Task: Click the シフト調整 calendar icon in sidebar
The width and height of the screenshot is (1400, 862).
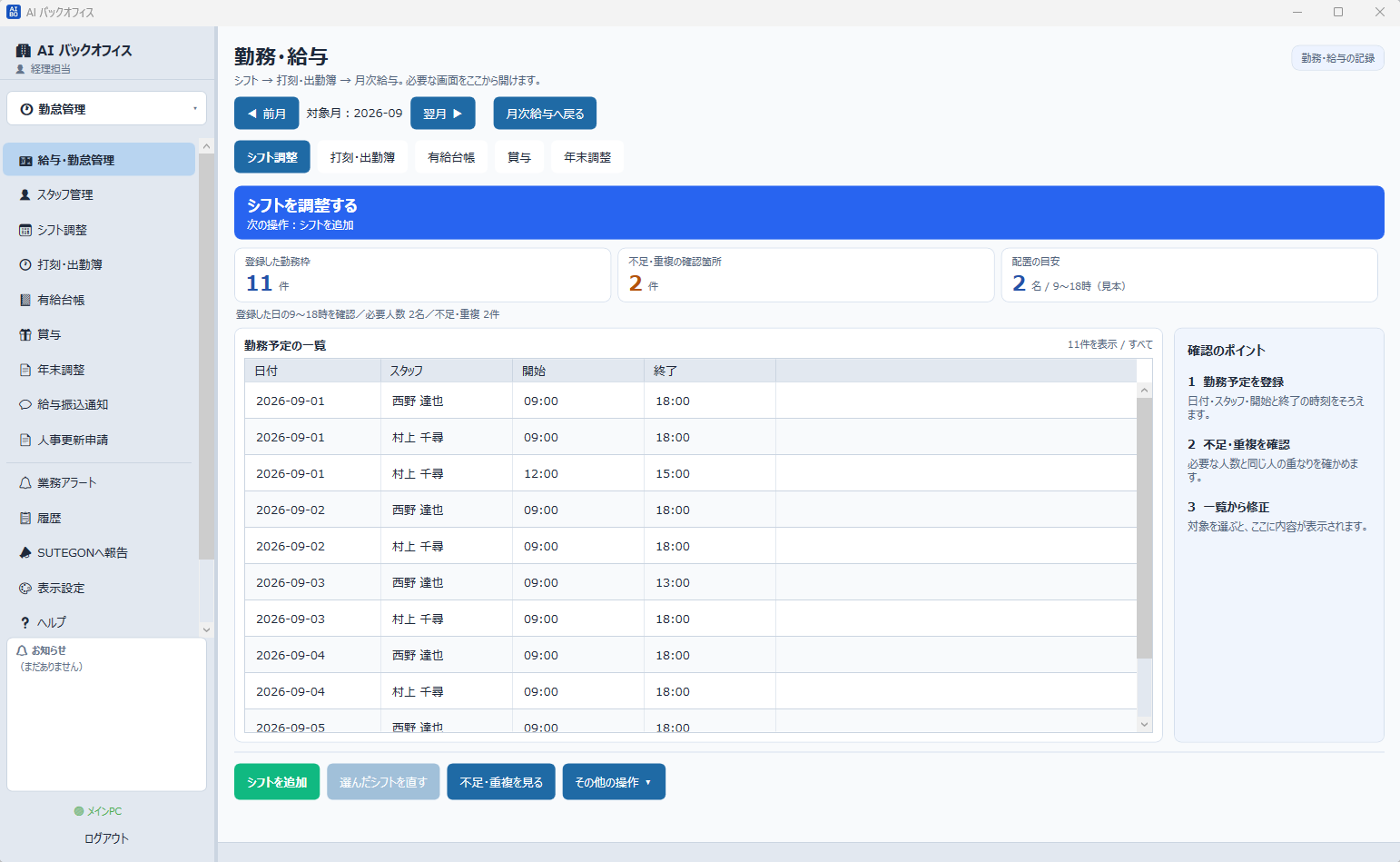Action: [x=25, y=231]
